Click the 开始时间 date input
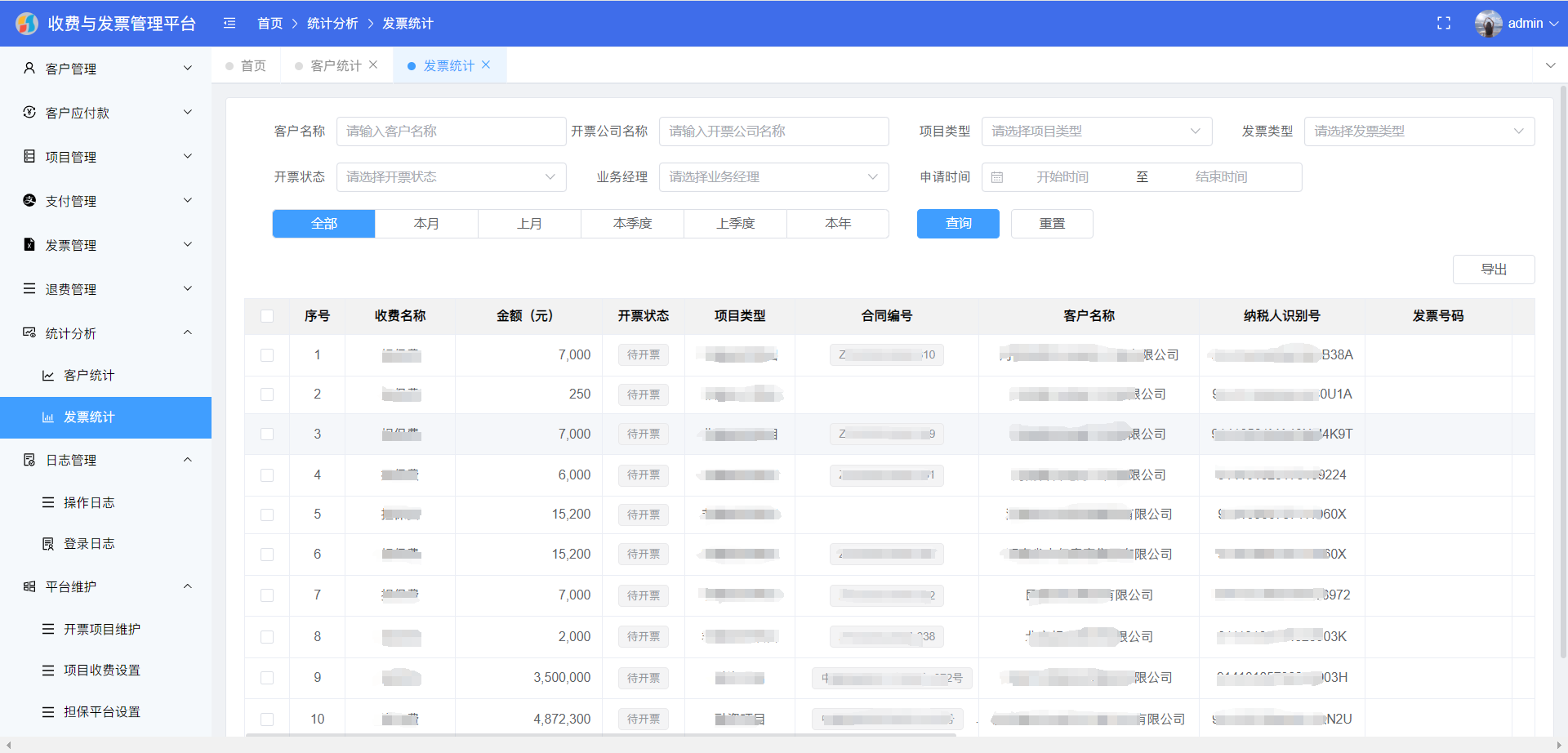 (1062, 177)
